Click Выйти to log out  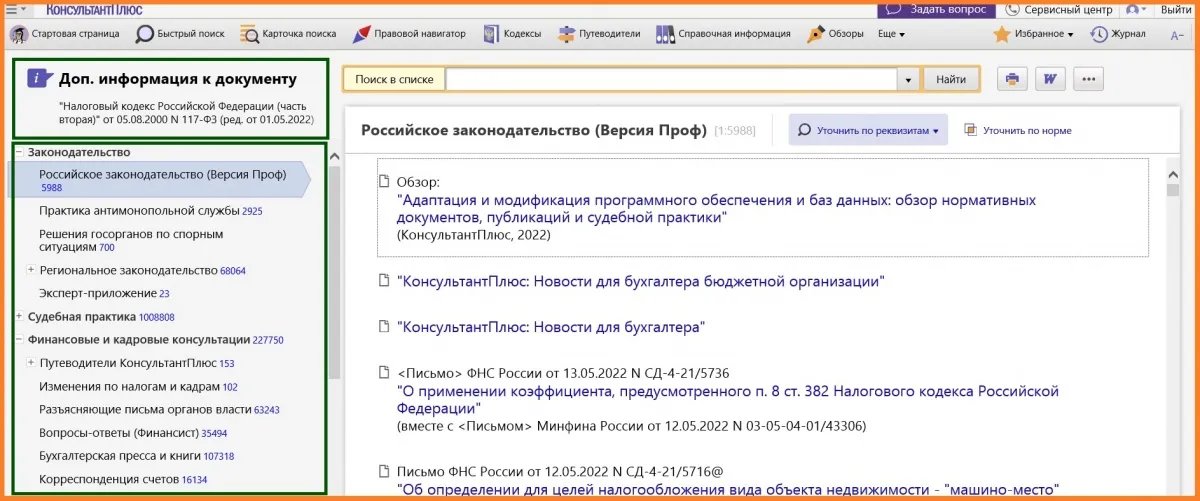click(x=1175, y=9)
